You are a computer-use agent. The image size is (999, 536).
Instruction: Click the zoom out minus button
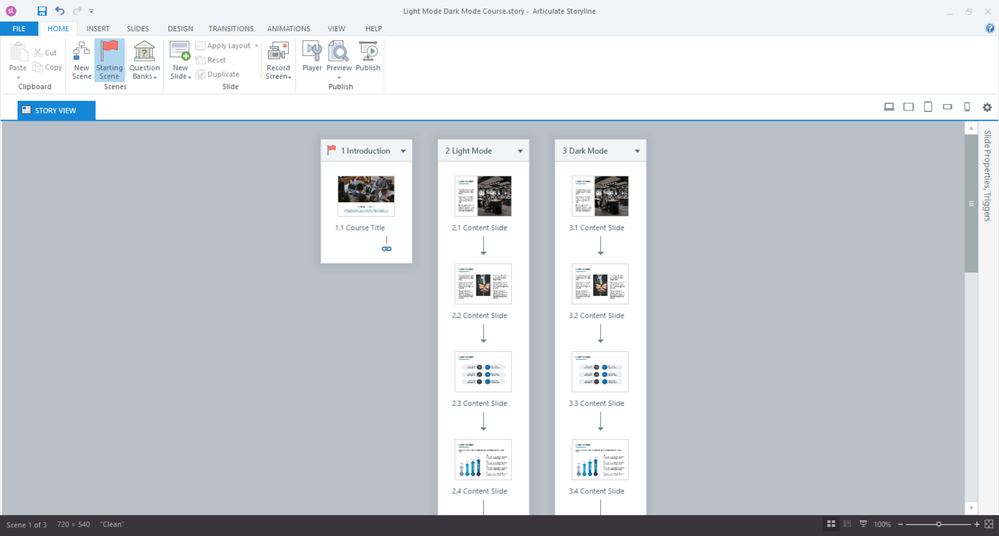900,525
